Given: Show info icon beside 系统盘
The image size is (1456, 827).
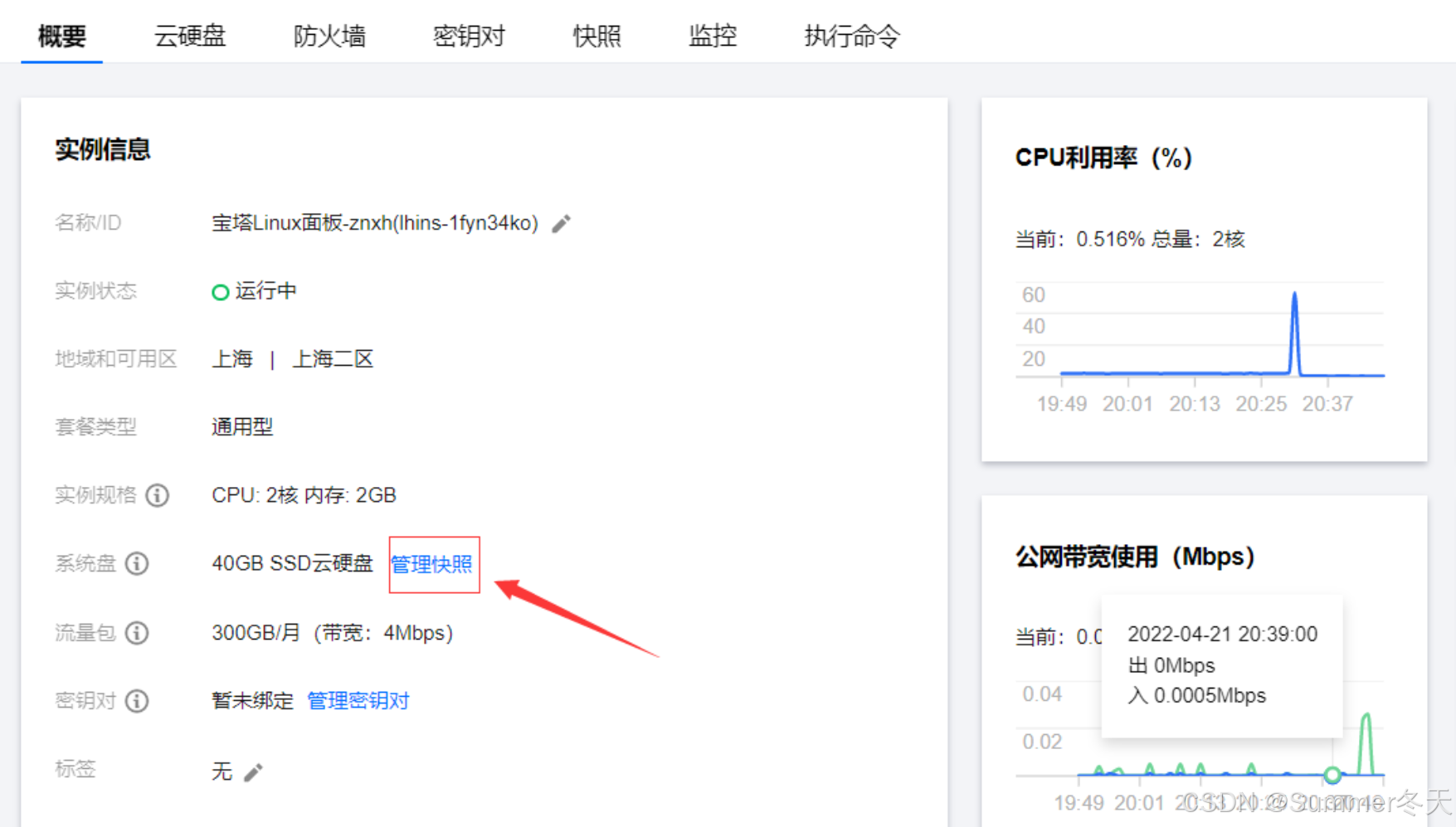Looking at the screenshot, I should click(137, 564).
